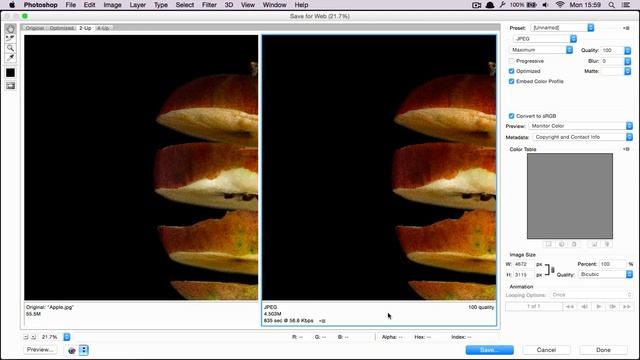
Task: Click the lock color icon
Action: pyautogui.click(x=574, y=244)
